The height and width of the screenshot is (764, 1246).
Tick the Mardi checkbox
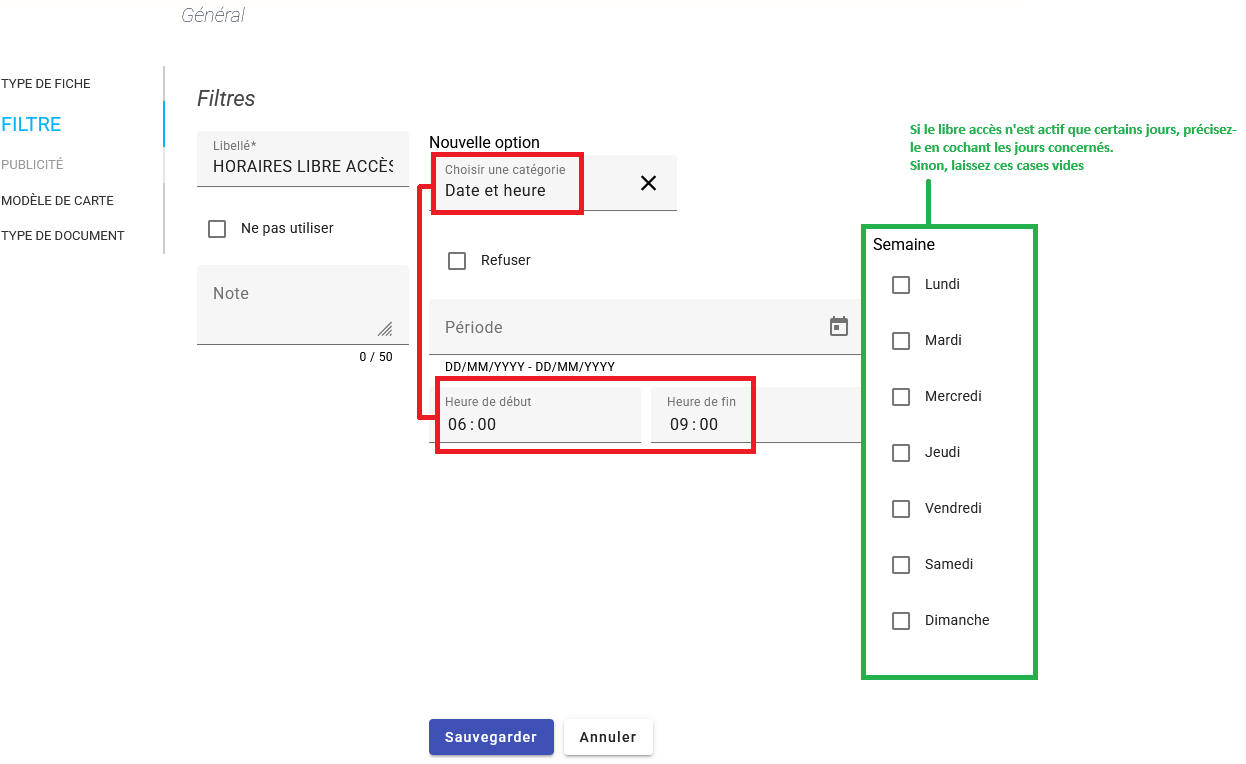pos(901,341)
